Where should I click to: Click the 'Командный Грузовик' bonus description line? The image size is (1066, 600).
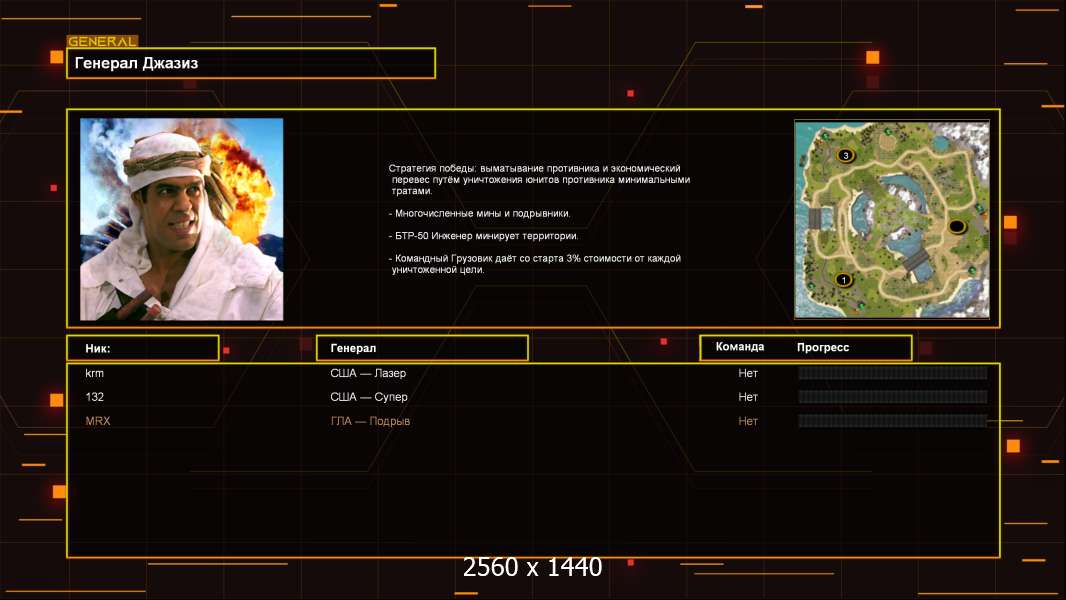[535, 264]
